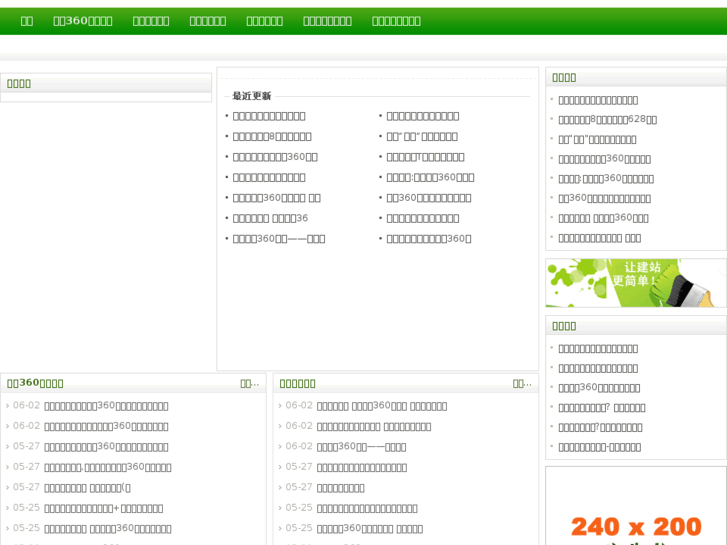
Task: Open the 最近更新 entry with a colon before "360"
Action: [x=430, y=177]
